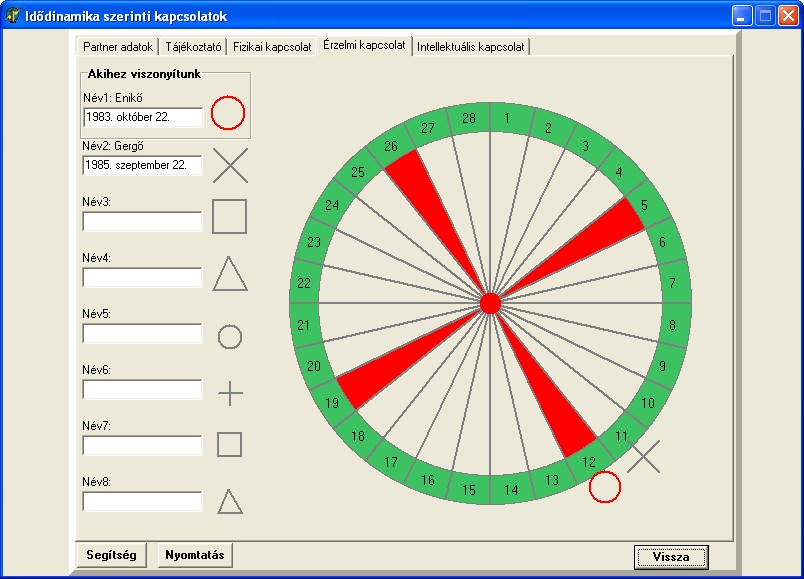
Task: Click the red circle symbol beside Név1
Action: [x=228, y=113]
